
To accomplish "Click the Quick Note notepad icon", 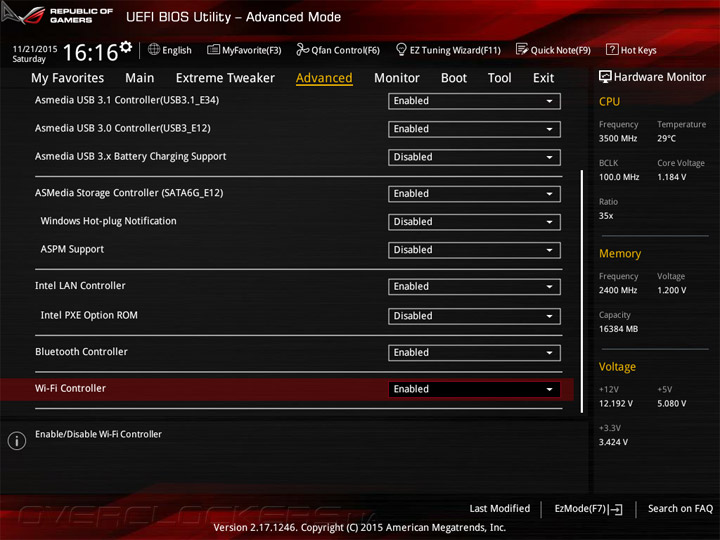I will click(522, 49).
